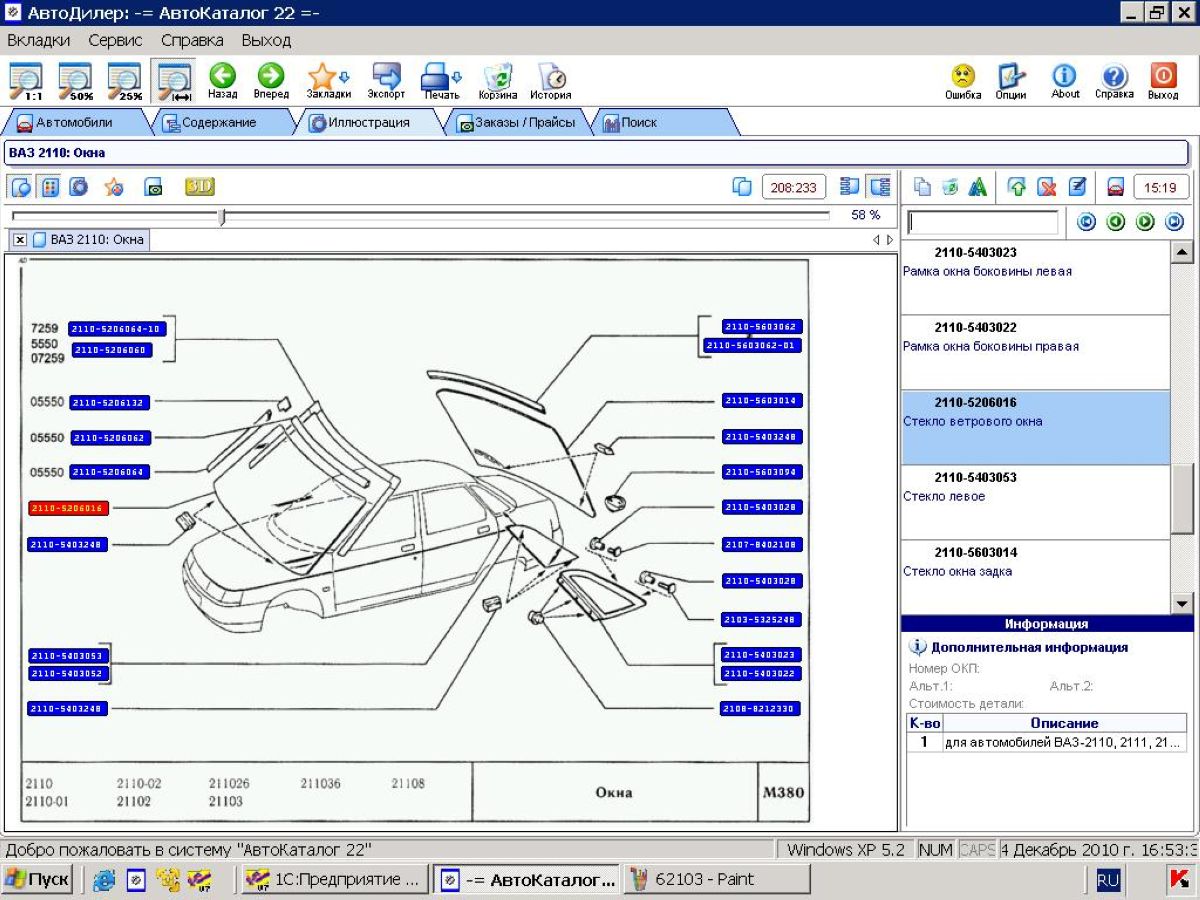Select part label 2110-5603014 on diagram
Viewport: 1200px width, 900px height.
click(x=762, y=401)
